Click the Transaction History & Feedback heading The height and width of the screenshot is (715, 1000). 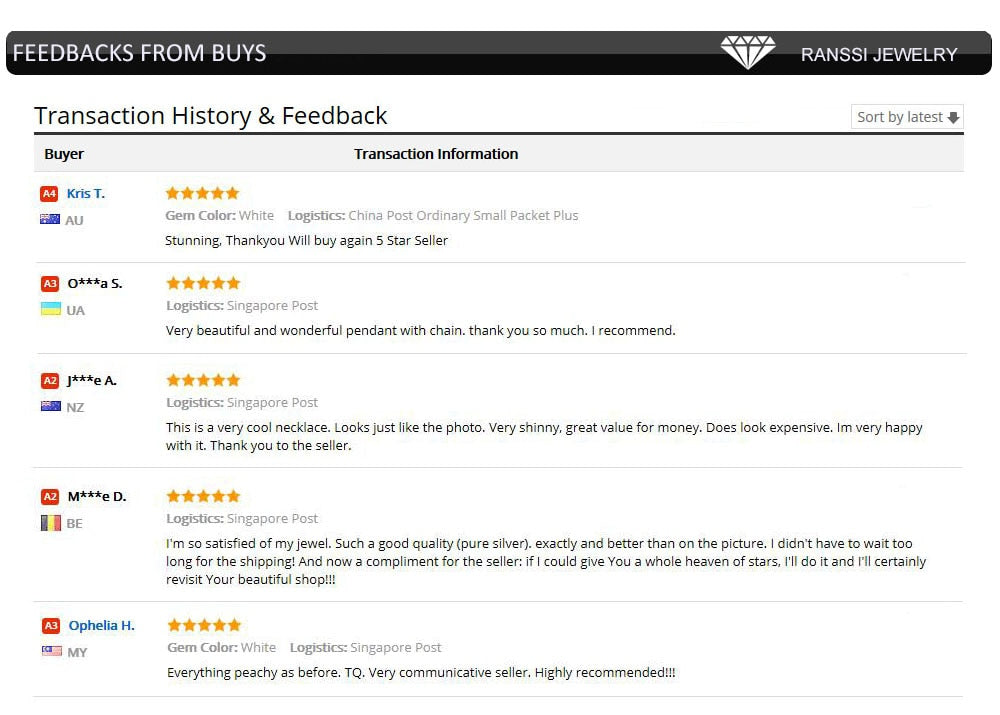[211, 116]
